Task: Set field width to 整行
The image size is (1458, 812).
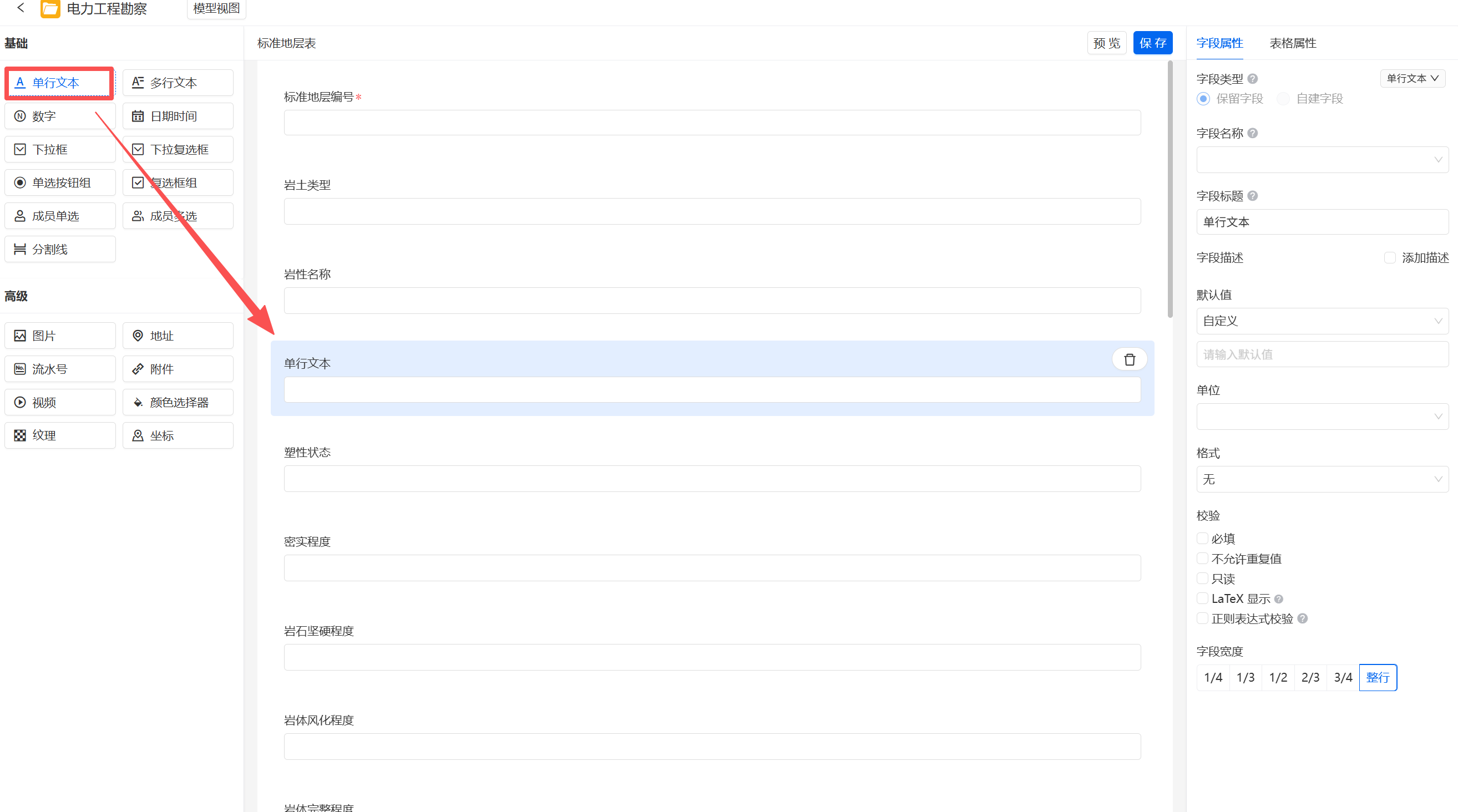Action: (x=1378, y=678)
